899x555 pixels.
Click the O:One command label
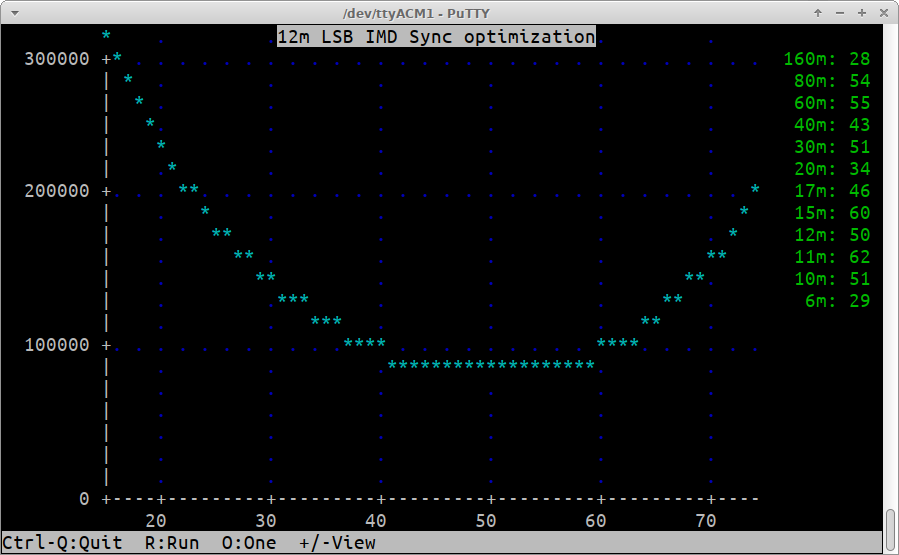point(249,543)
